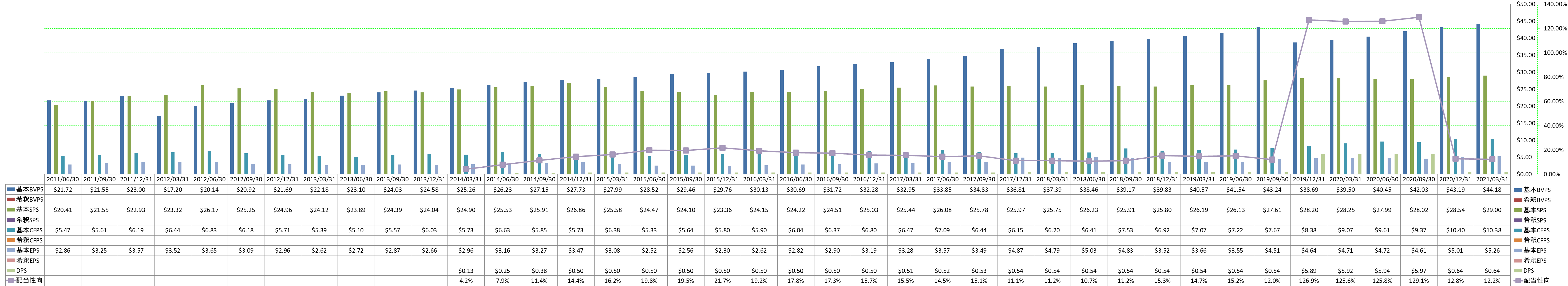
Task: Click the $10.40 CFPS cell
Action: pos(1455,230)
